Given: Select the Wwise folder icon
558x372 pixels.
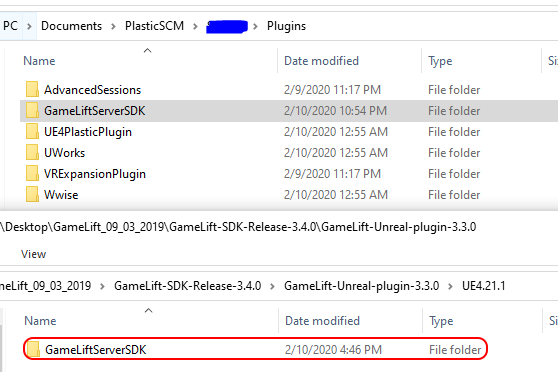Looking at the screenshot, I should (x=32, y=194).
